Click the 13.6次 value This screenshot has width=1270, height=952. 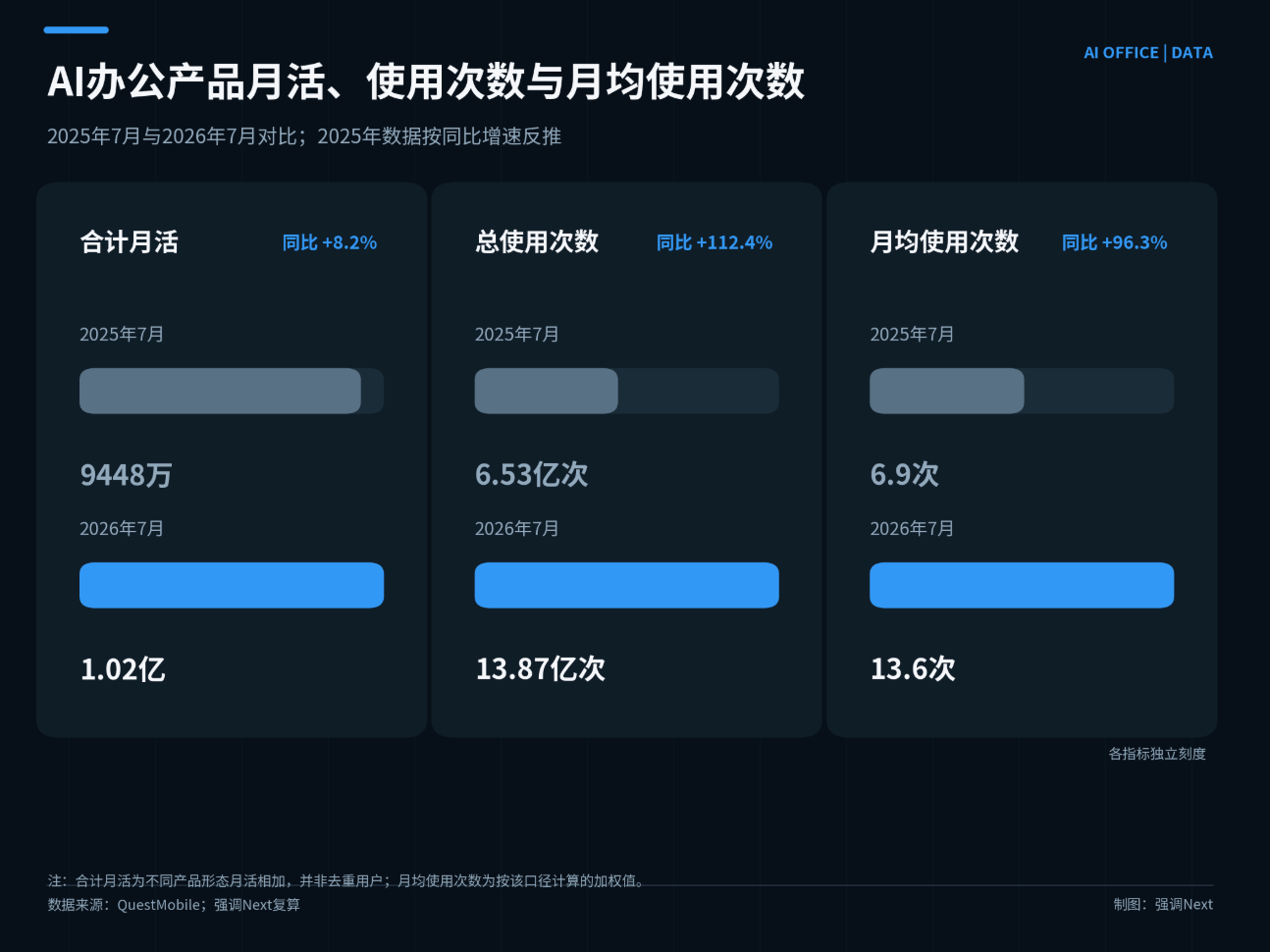click(913, 669)
